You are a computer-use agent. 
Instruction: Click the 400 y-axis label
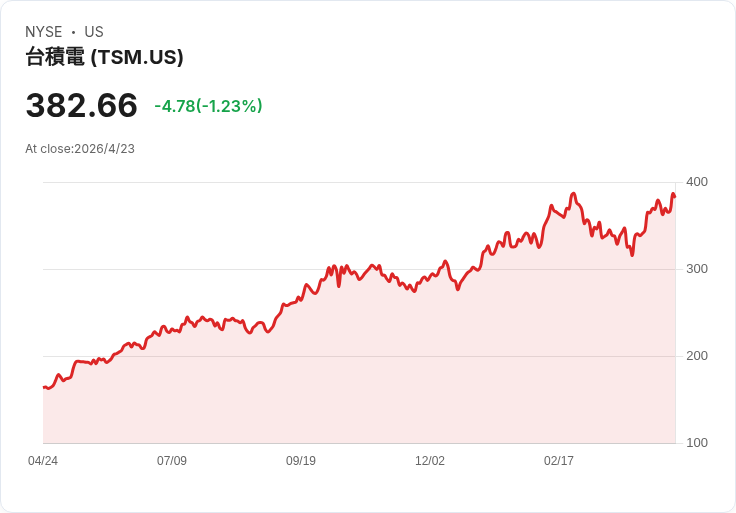697,182
